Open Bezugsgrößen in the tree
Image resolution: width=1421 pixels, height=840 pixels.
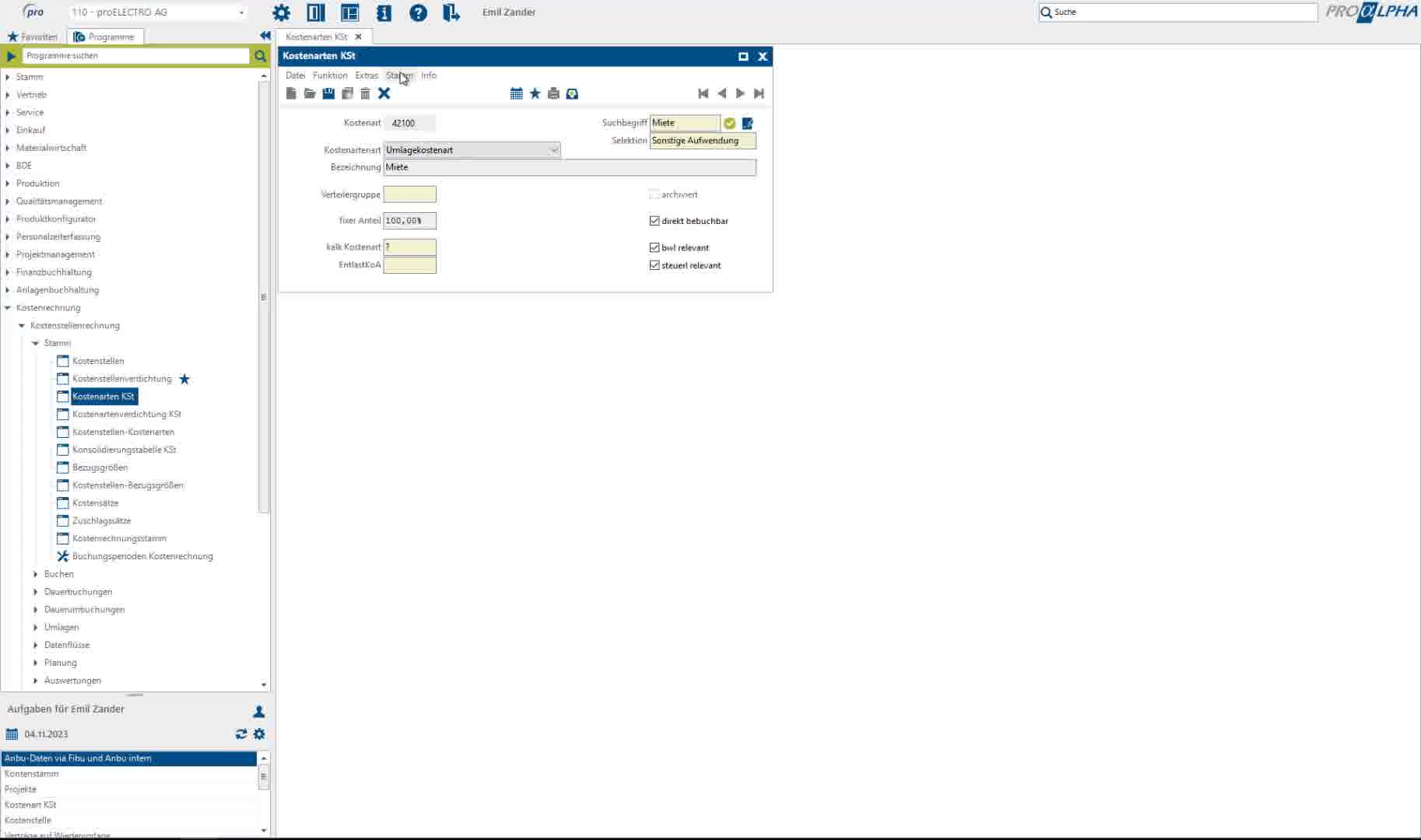(x=100, y=467)
